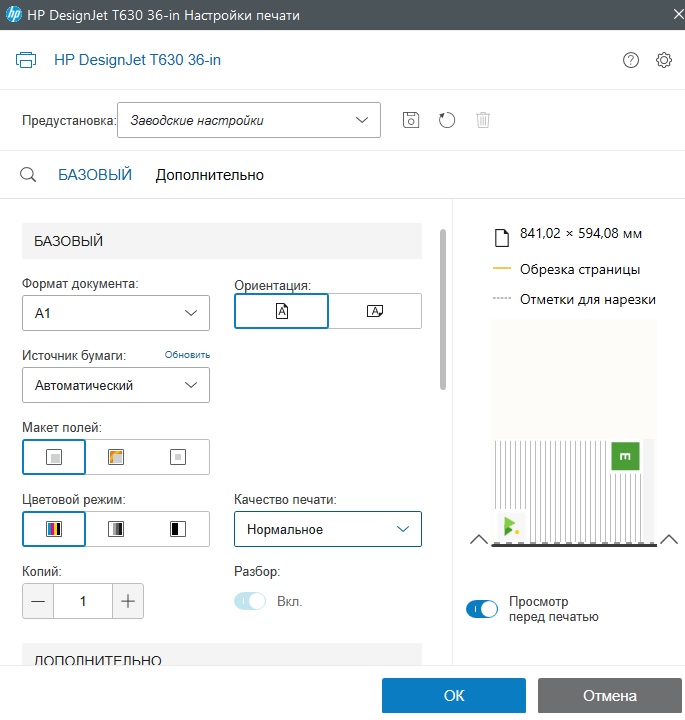Open the Источник бумаги dropdown
Image resolution: width=685 pixels, height=720 pixels.
116,385
